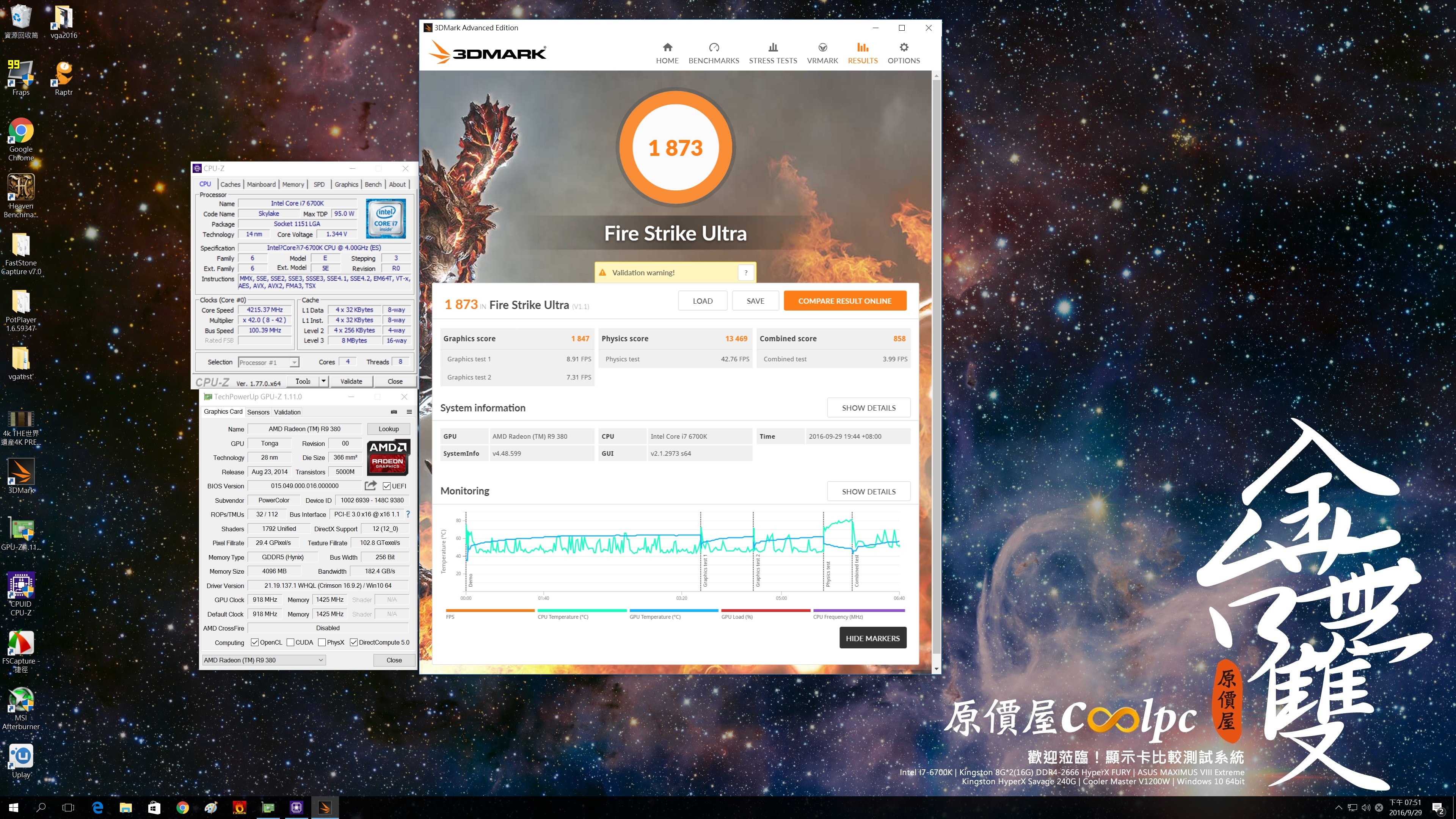Switch to the Validation tab in GPU-Z
This screenshot has height=819, width=1456.
point(287,412)
